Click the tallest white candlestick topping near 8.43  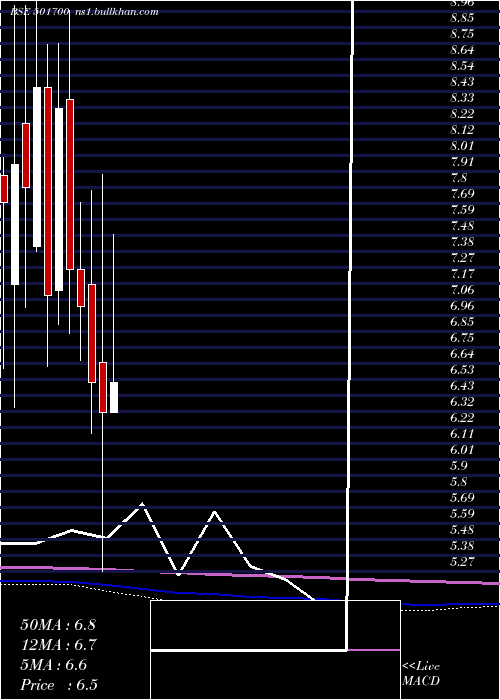37,167
